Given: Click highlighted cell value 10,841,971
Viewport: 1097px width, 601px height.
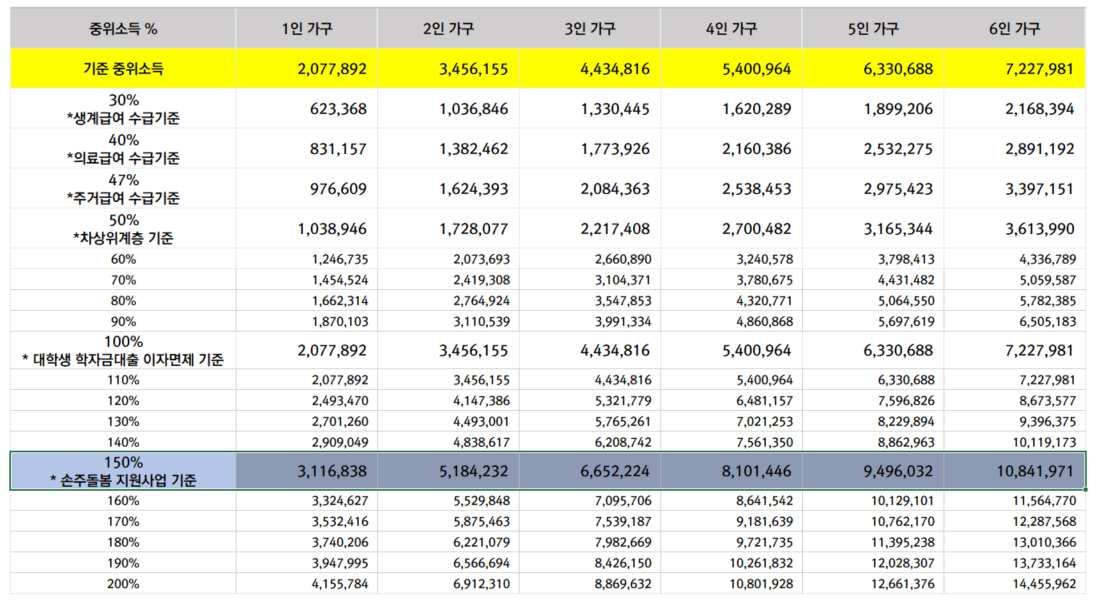Looking at the screenshot, I should (1035, 472).
